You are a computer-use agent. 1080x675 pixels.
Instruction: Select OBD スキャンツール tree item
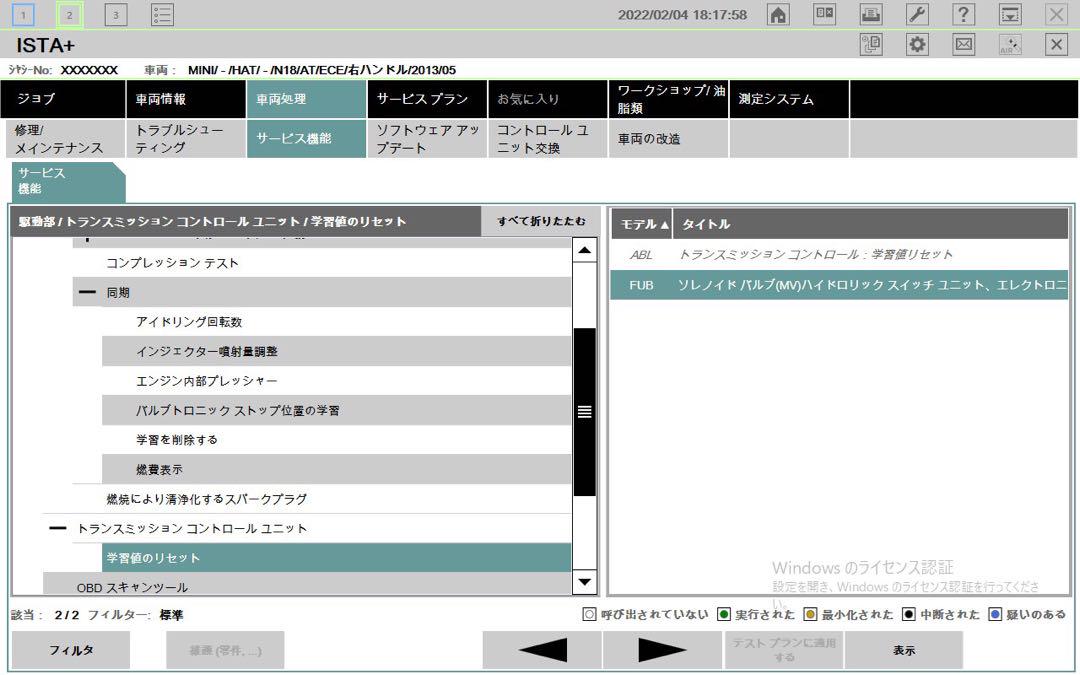pos(307,585)
